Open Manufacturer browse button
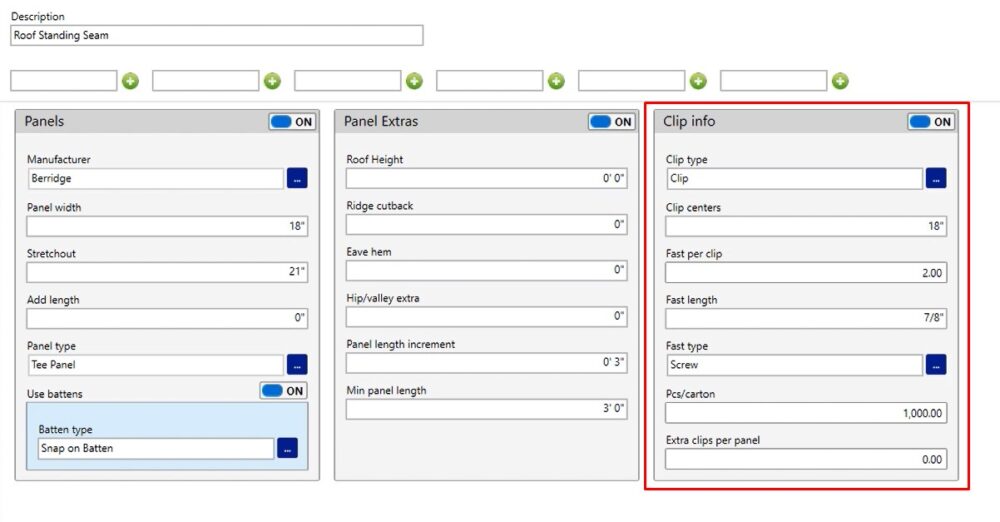The width and height of the screenshot is (1000, 522). coord(297,178)
